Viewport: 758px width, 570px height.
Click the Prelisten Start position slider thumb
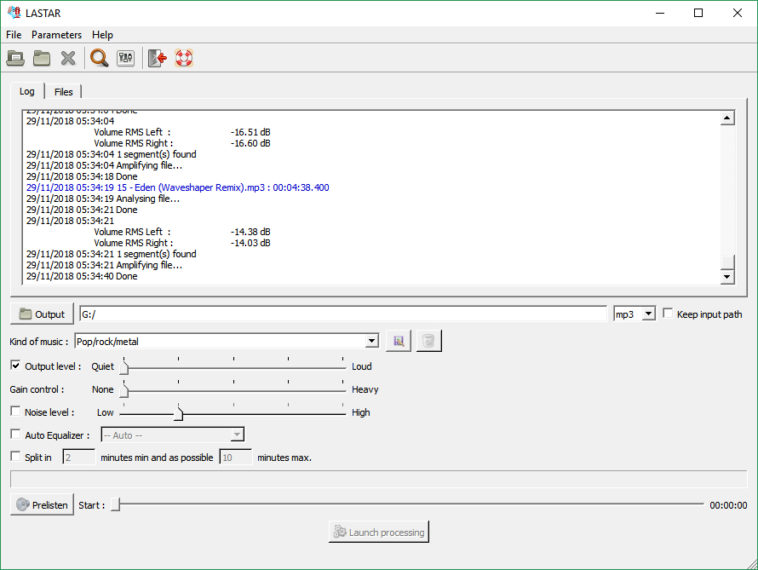click(x=116, y=505)
